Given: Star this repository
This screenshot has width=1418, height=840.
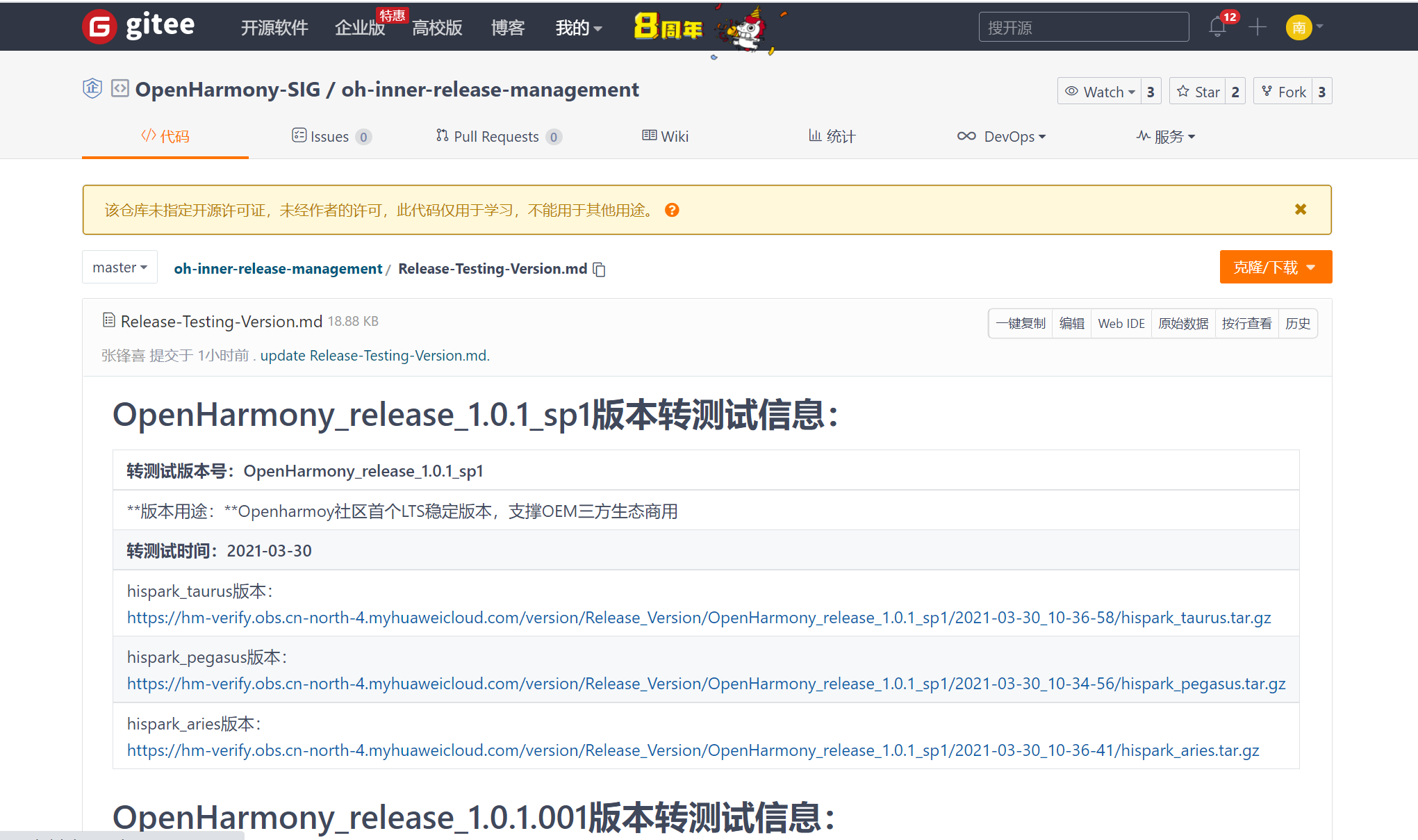Looking at the screenshot, I should click(1198, 92).
